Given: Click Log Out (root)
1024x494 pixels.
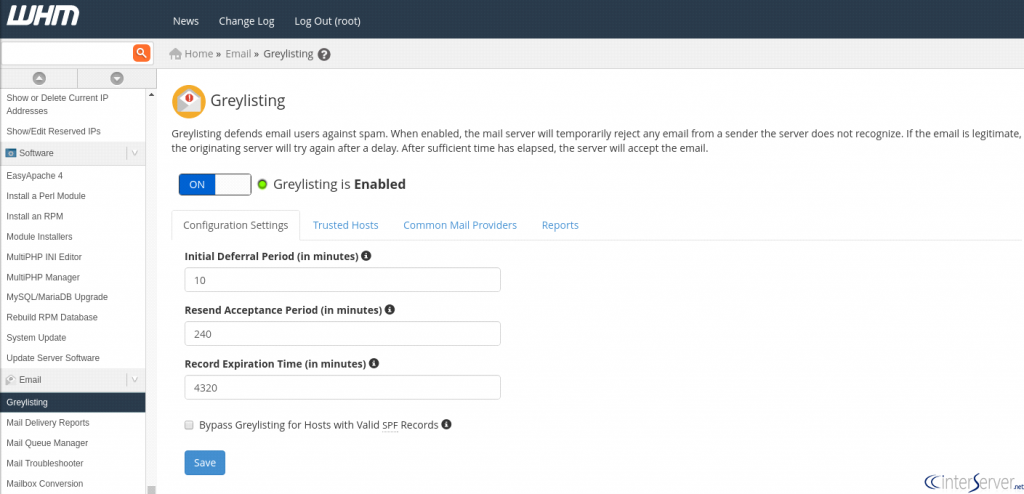Looking at the screenshot, I should 327,21.
